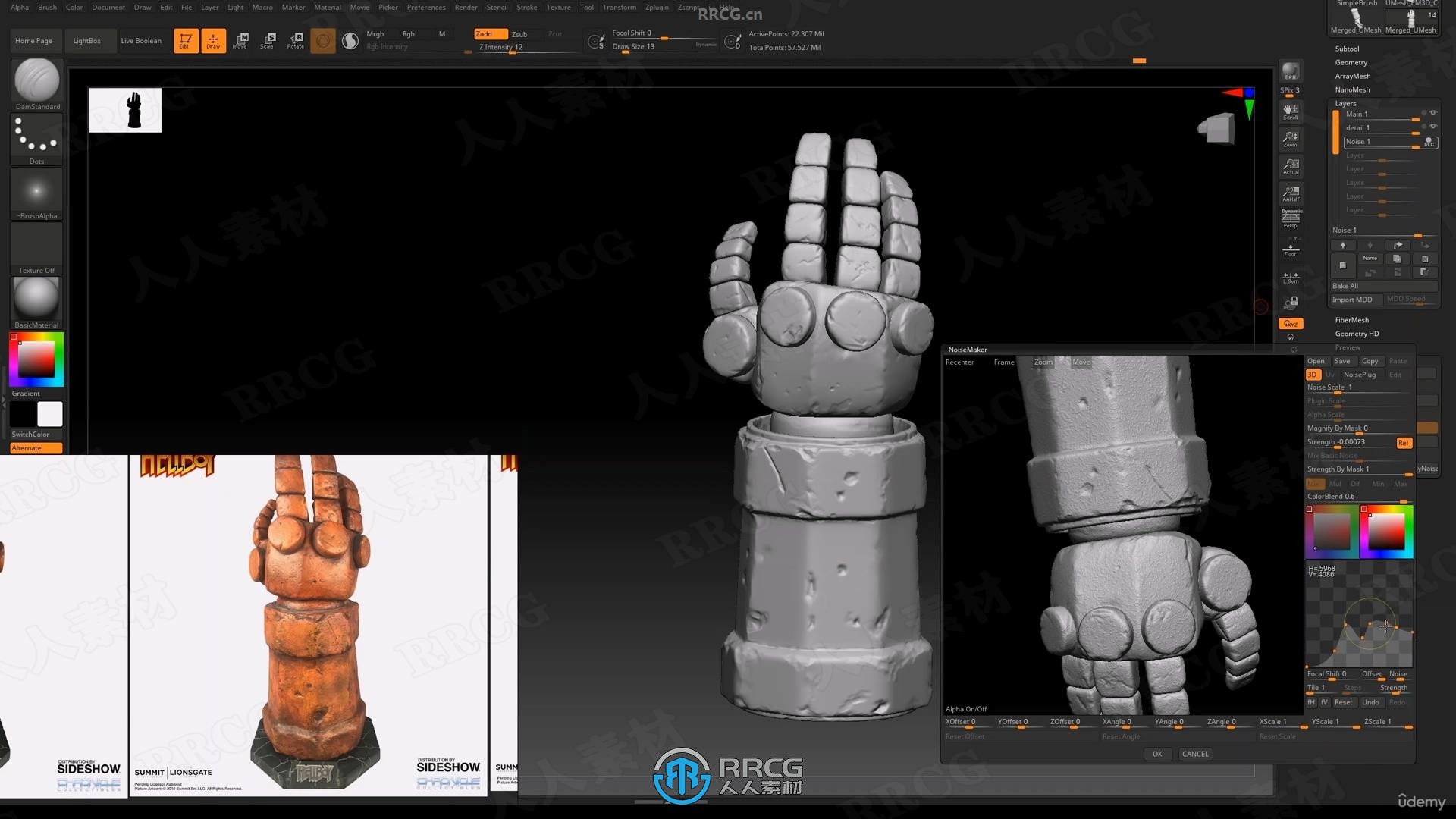Open the BasicMaterial picker
The height and width of the screenshot is (819, 1456).
[36, 303]
